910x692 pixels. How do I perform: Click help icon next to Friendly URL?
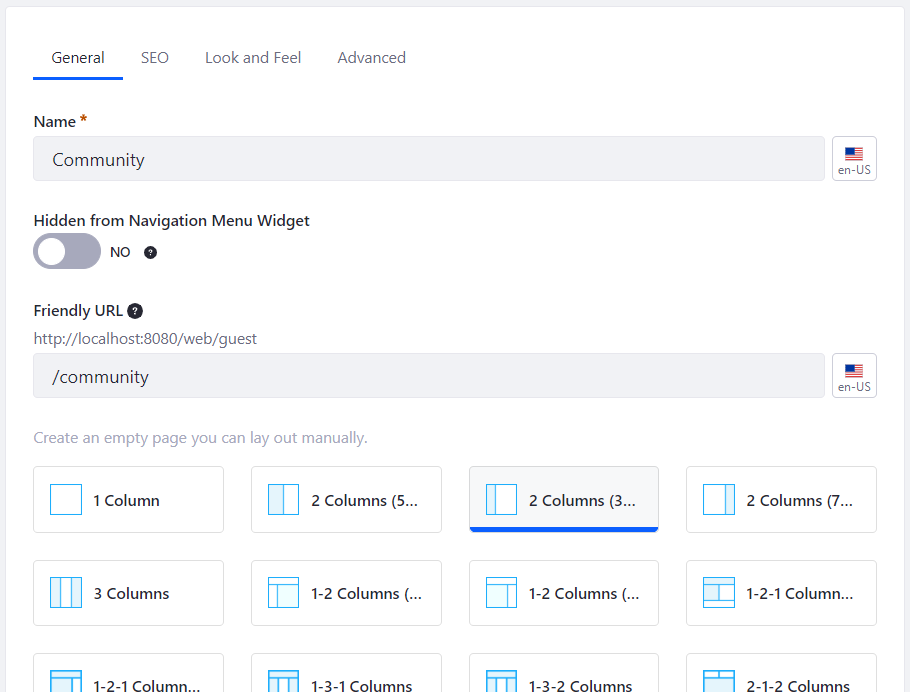[x=135, y=311]
